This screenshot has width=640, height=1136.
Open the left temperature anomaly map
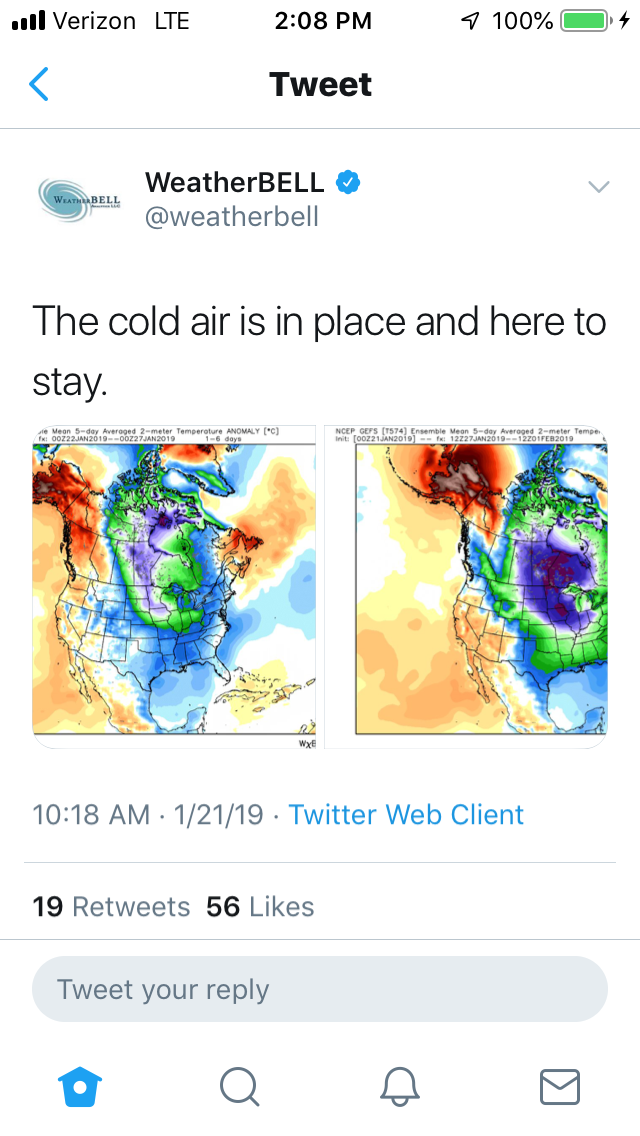tap(175, 587)
